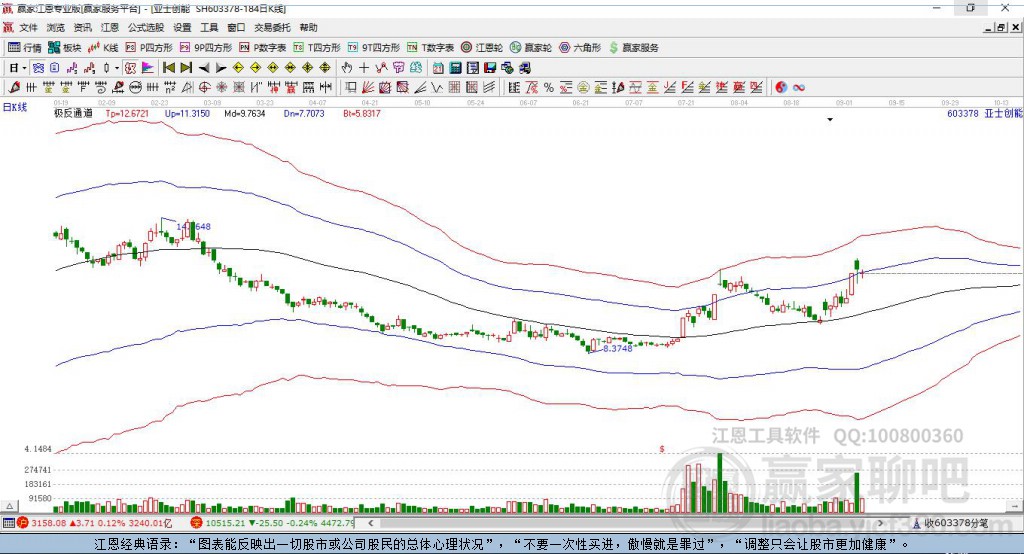The width and height of the screenshot is (1024, 554).
Task: Open the 帮助 menu
Action: click(308, 27)
